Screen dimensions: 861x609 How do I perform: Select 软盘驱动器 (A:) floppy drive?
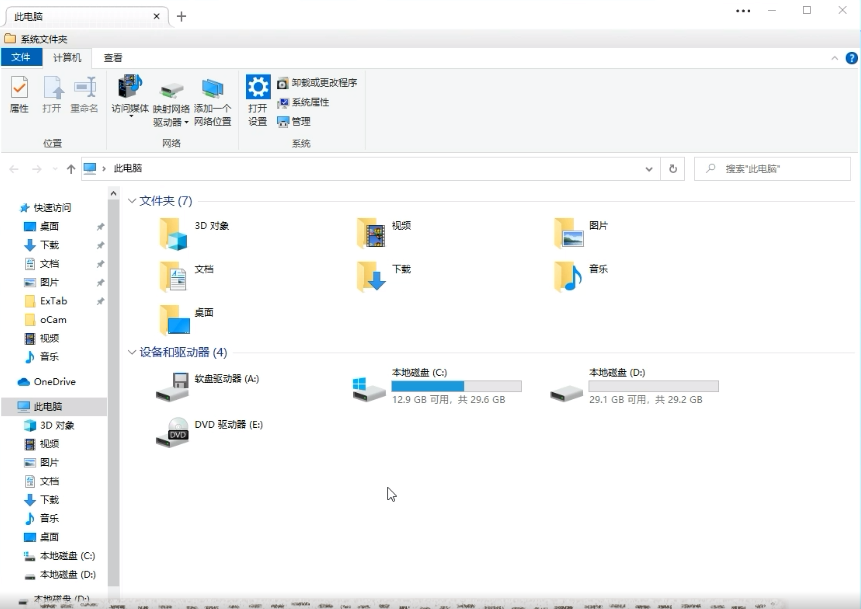207,387
